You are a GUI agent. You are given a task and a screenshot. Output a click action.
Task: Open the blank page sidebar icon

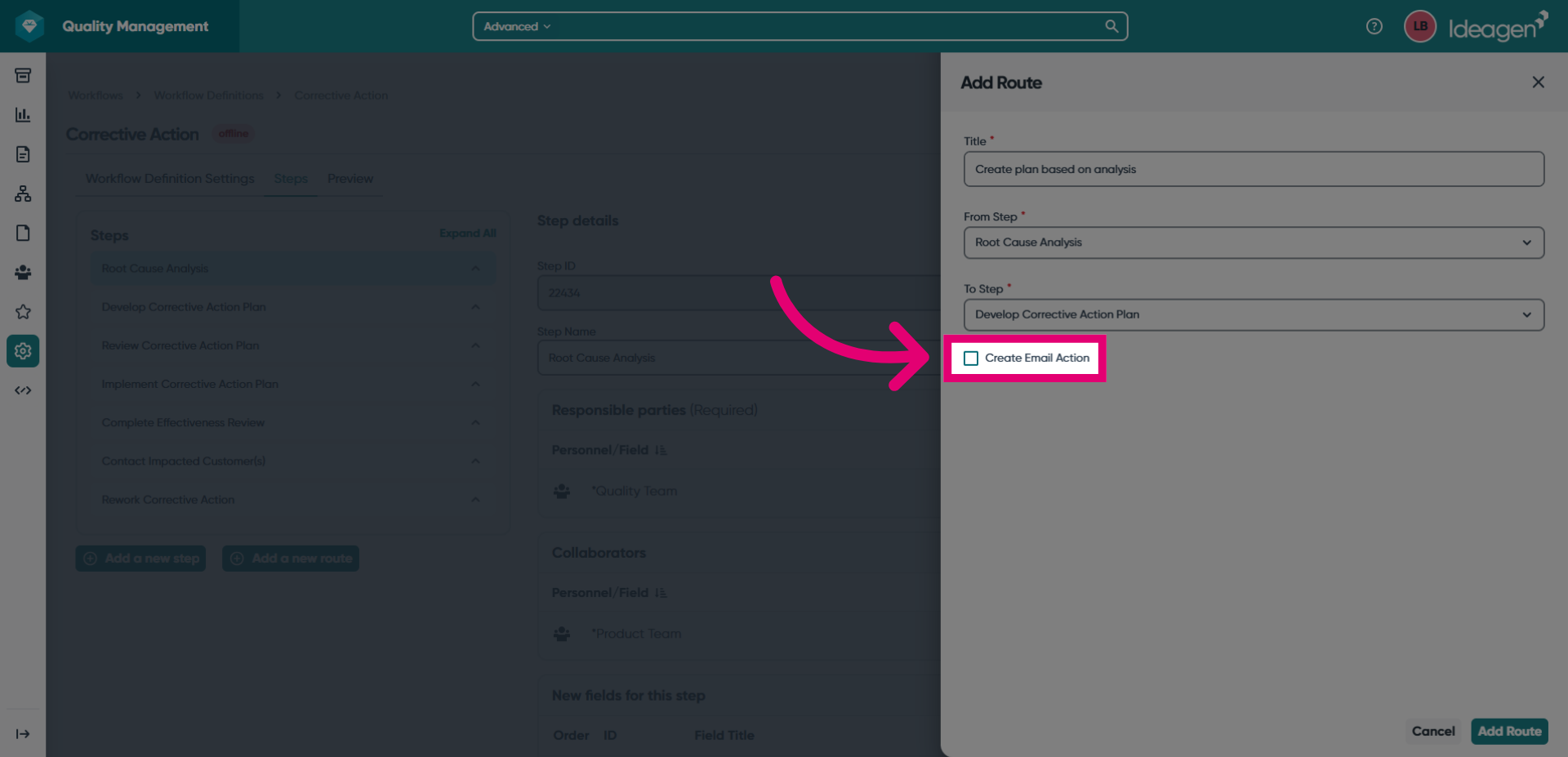pos(23,233)
